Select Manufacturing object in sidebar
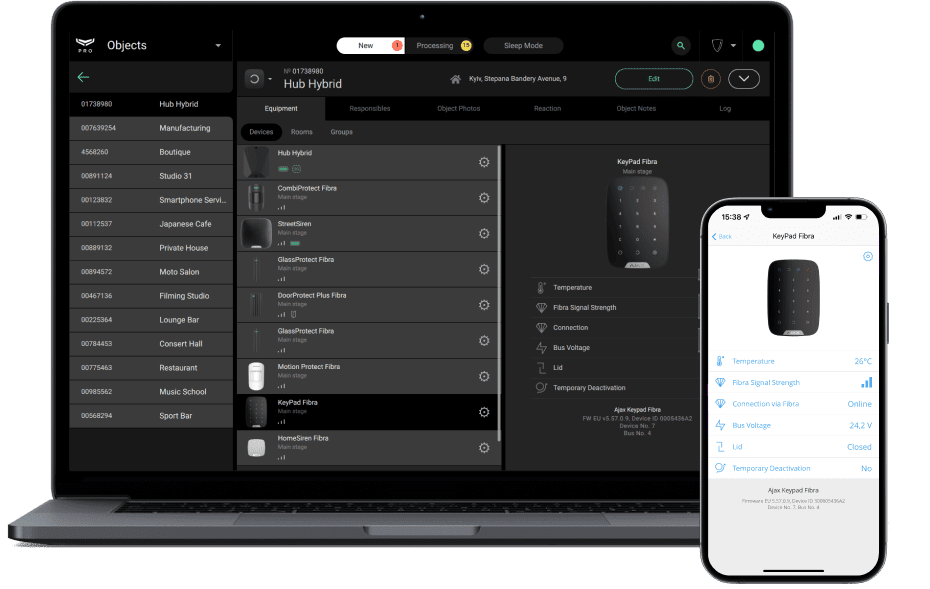 pos(151,128)
